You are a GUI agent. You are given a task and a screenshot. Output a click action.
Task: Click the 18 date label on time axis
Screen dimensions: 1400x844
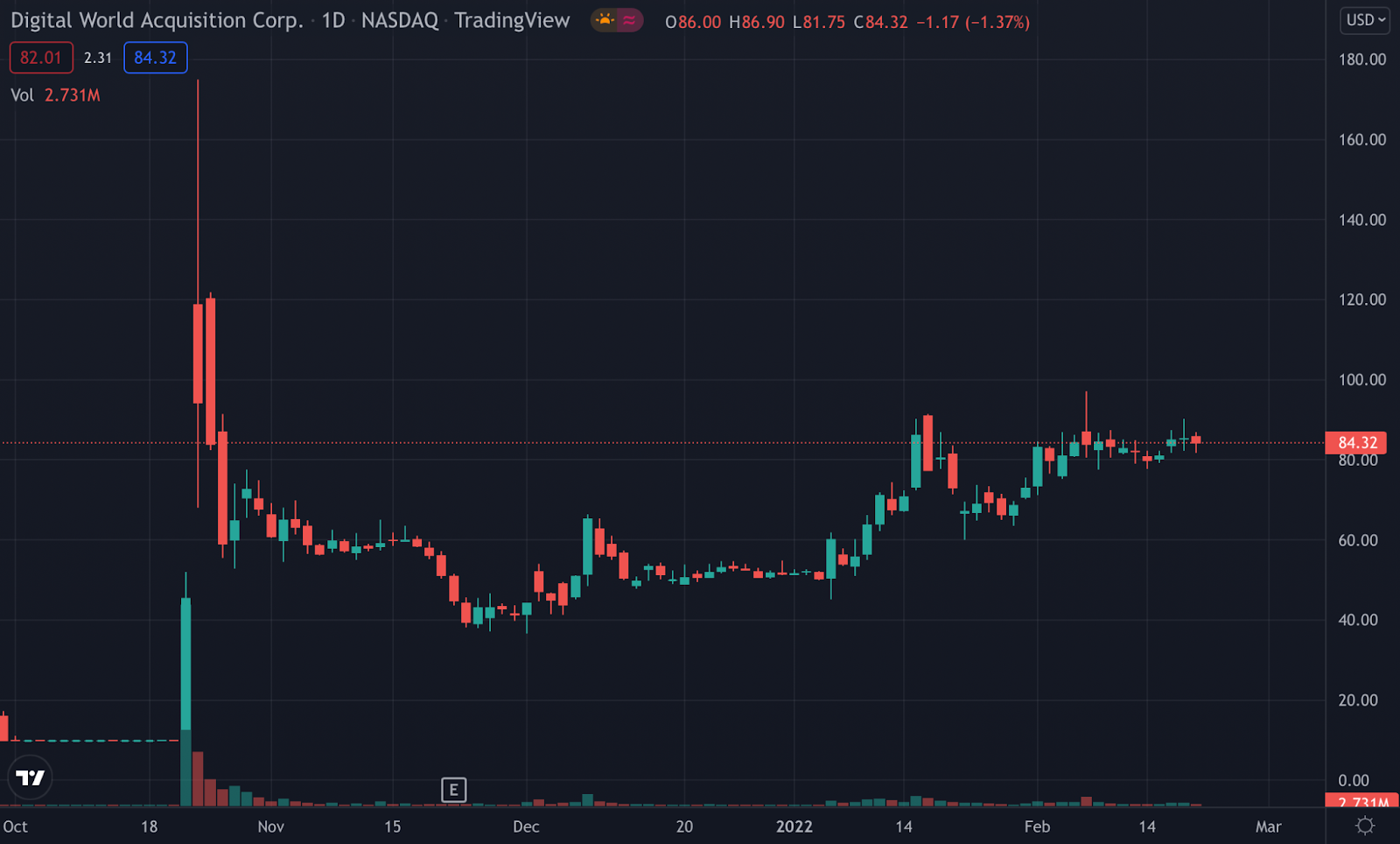150,826
